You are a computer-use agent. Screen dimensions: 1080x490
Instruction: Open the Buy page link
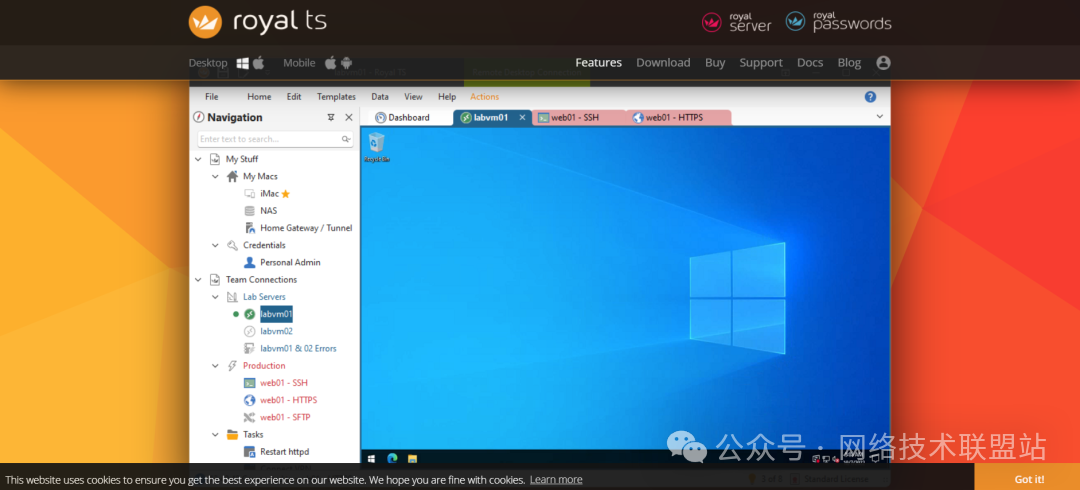[x=715, y=63]
